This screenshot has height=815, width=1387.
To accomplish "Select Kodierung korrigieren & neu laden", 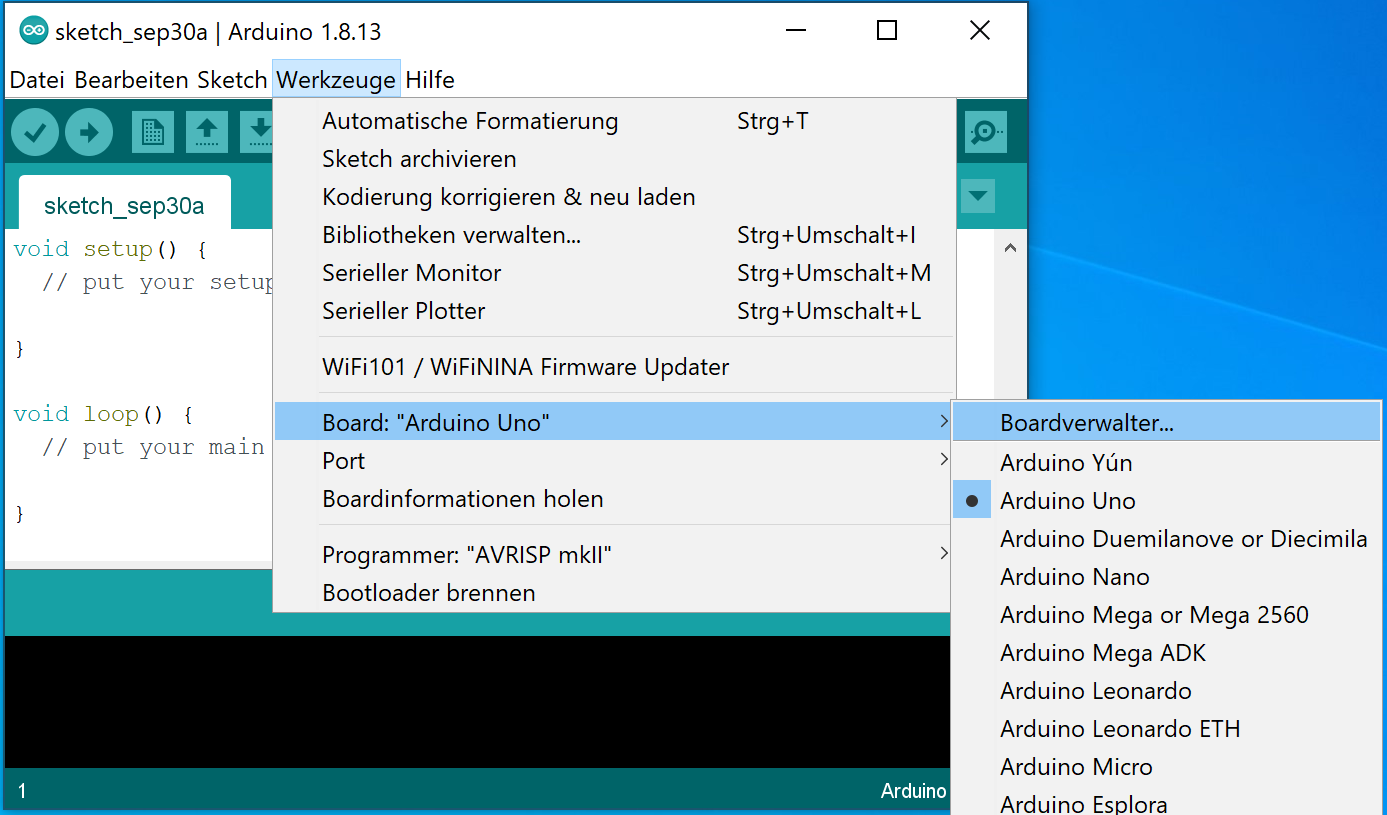I will (614, 197).
